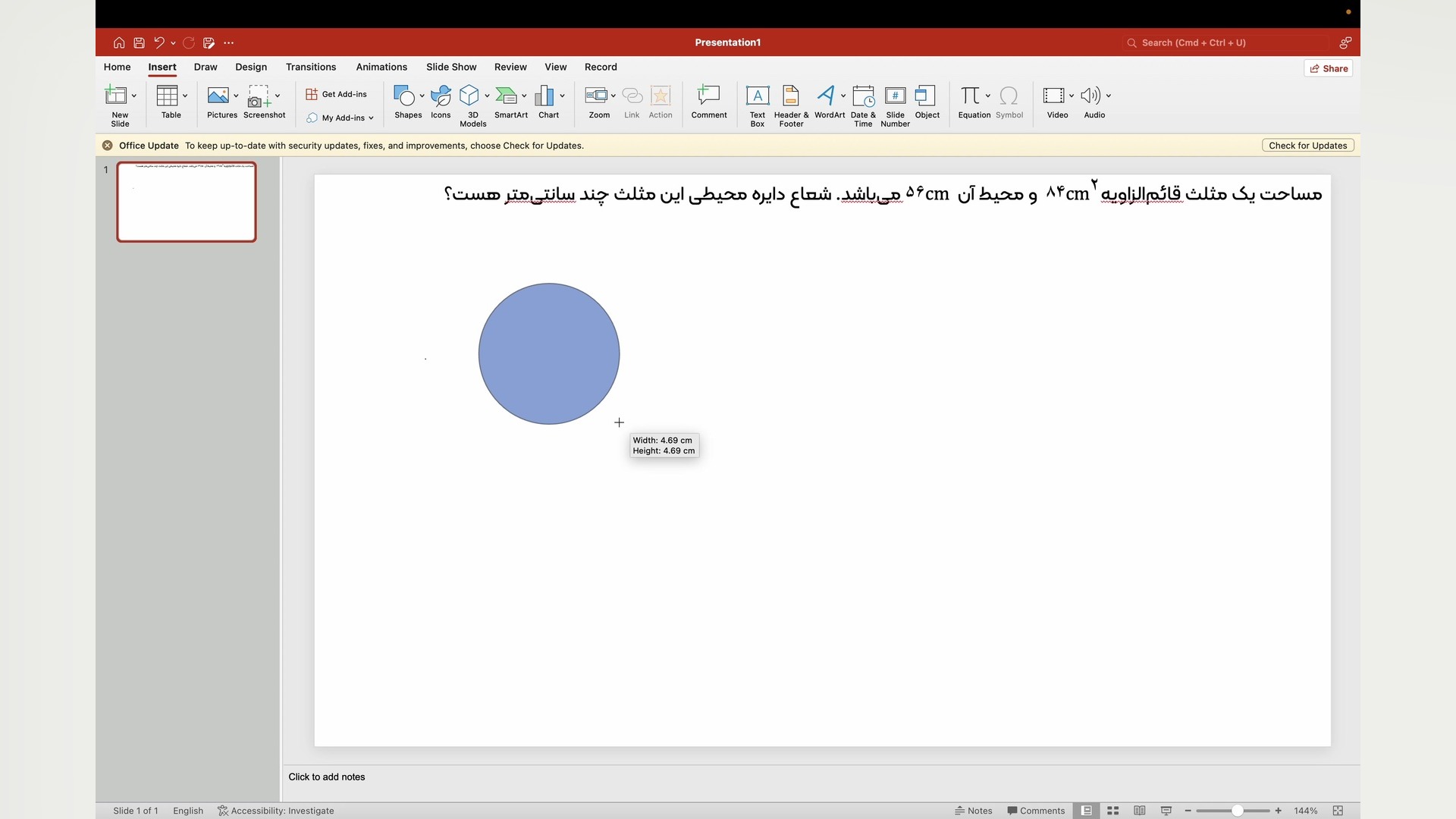Open the My Add-ins dropdown
Viewport: 1456px width, 819px height.
340,118
